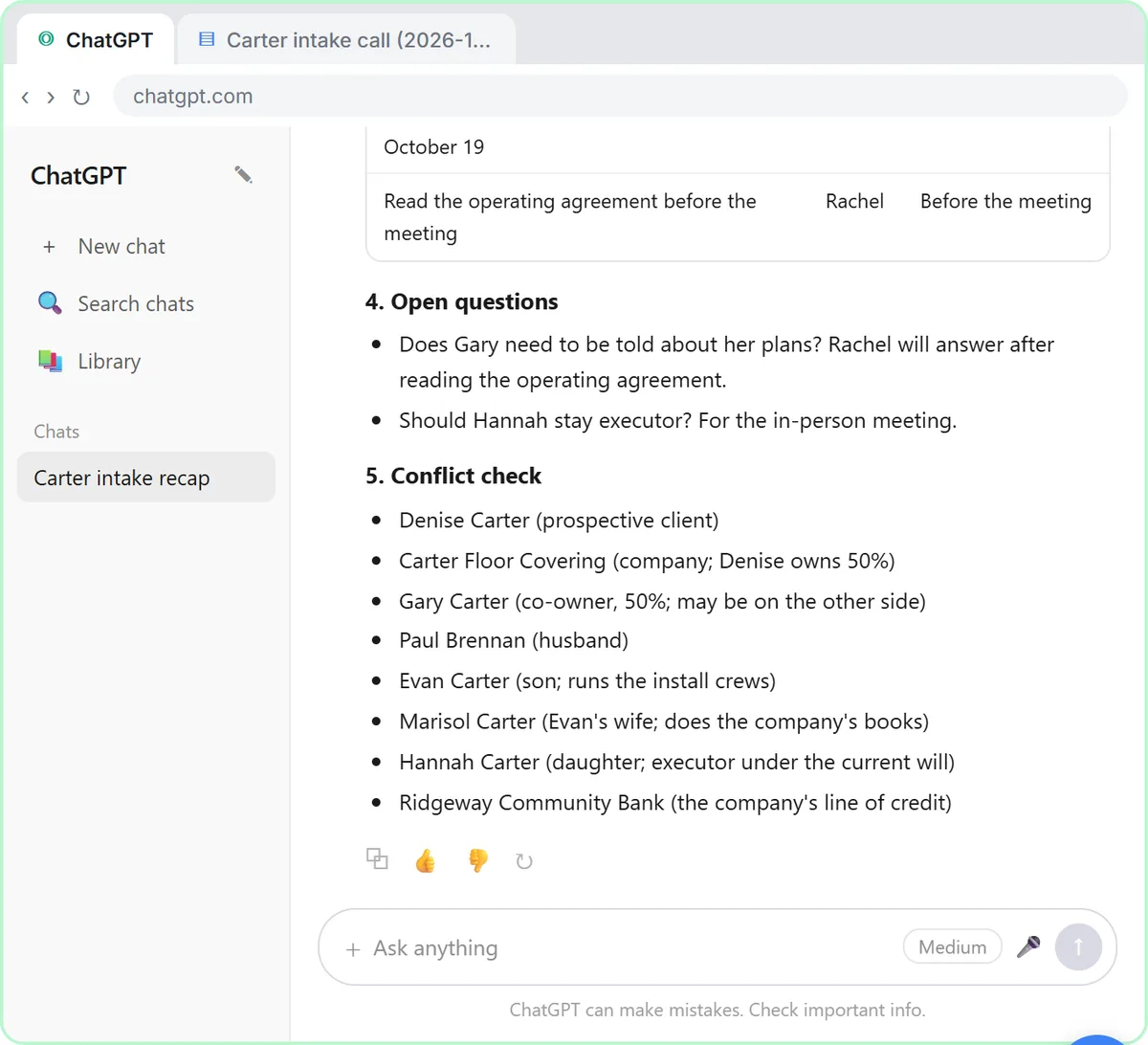Click the chatgpt.com address bar
Screen dimensions: 1148x1045
pyautogui.click(x=620, y=96)
